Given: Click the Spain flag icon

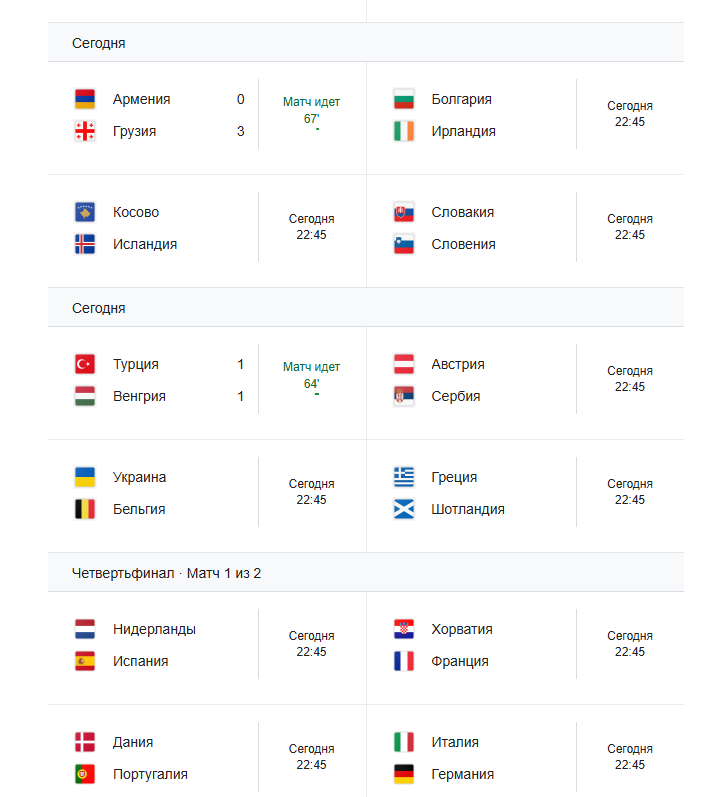Looking at the screenshot, I should click(85, 661).
